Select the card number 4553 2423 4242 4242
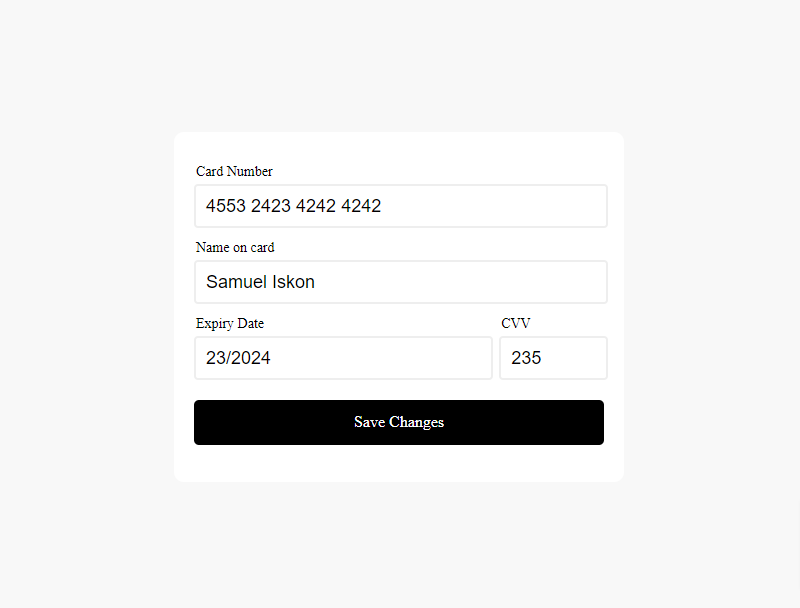The width and height of the screenshot is (800, 608). (x=292, y=206)
